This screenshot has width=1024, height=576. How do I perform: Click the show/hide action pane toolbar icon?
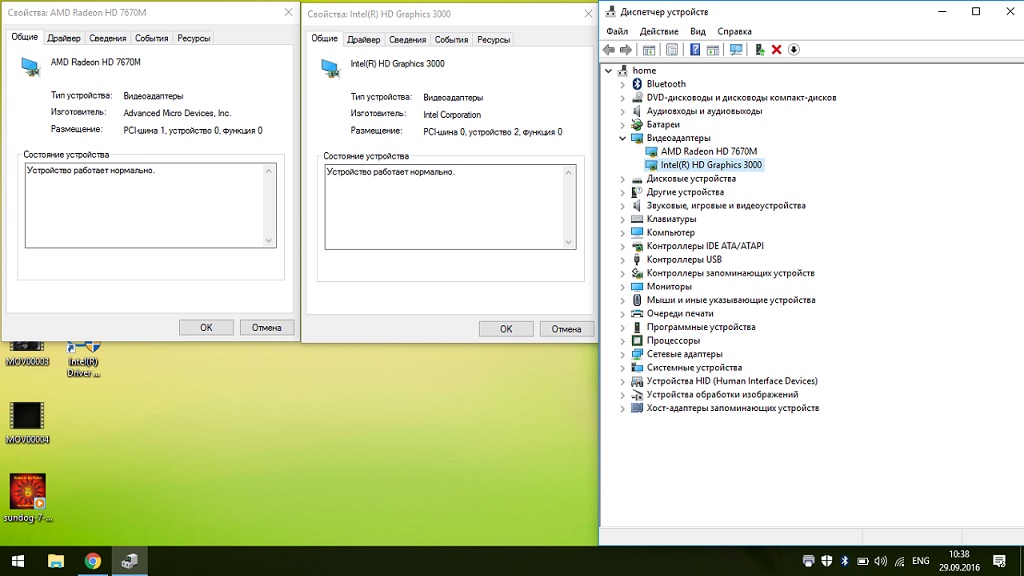[712, 50]
